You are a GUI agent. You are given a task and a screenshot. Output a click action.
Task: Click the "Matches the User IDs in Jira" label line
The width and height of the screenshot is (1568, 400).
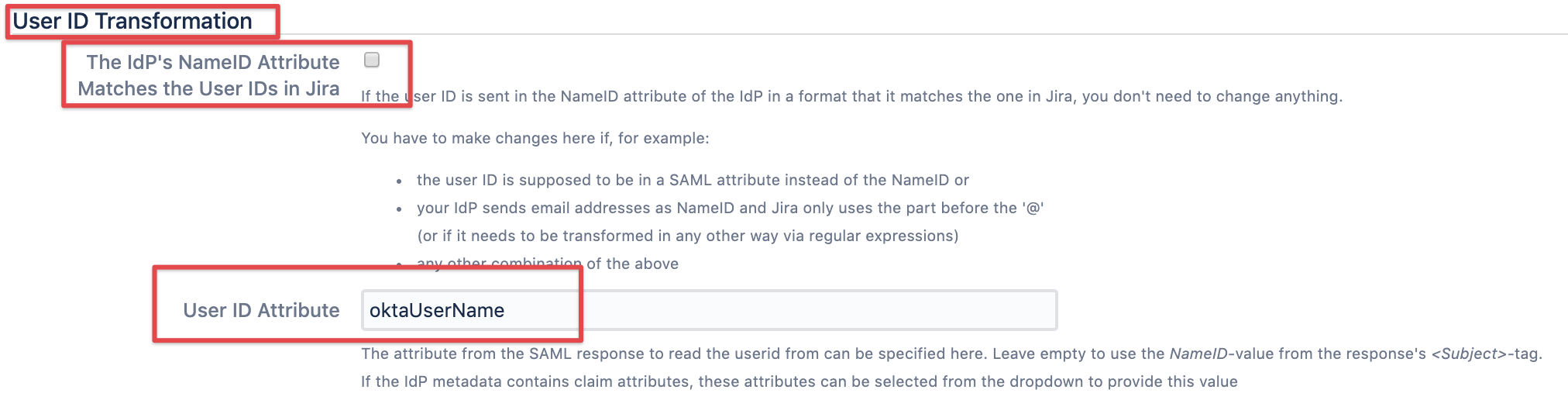pyautogui.click(x=208, y=88)
